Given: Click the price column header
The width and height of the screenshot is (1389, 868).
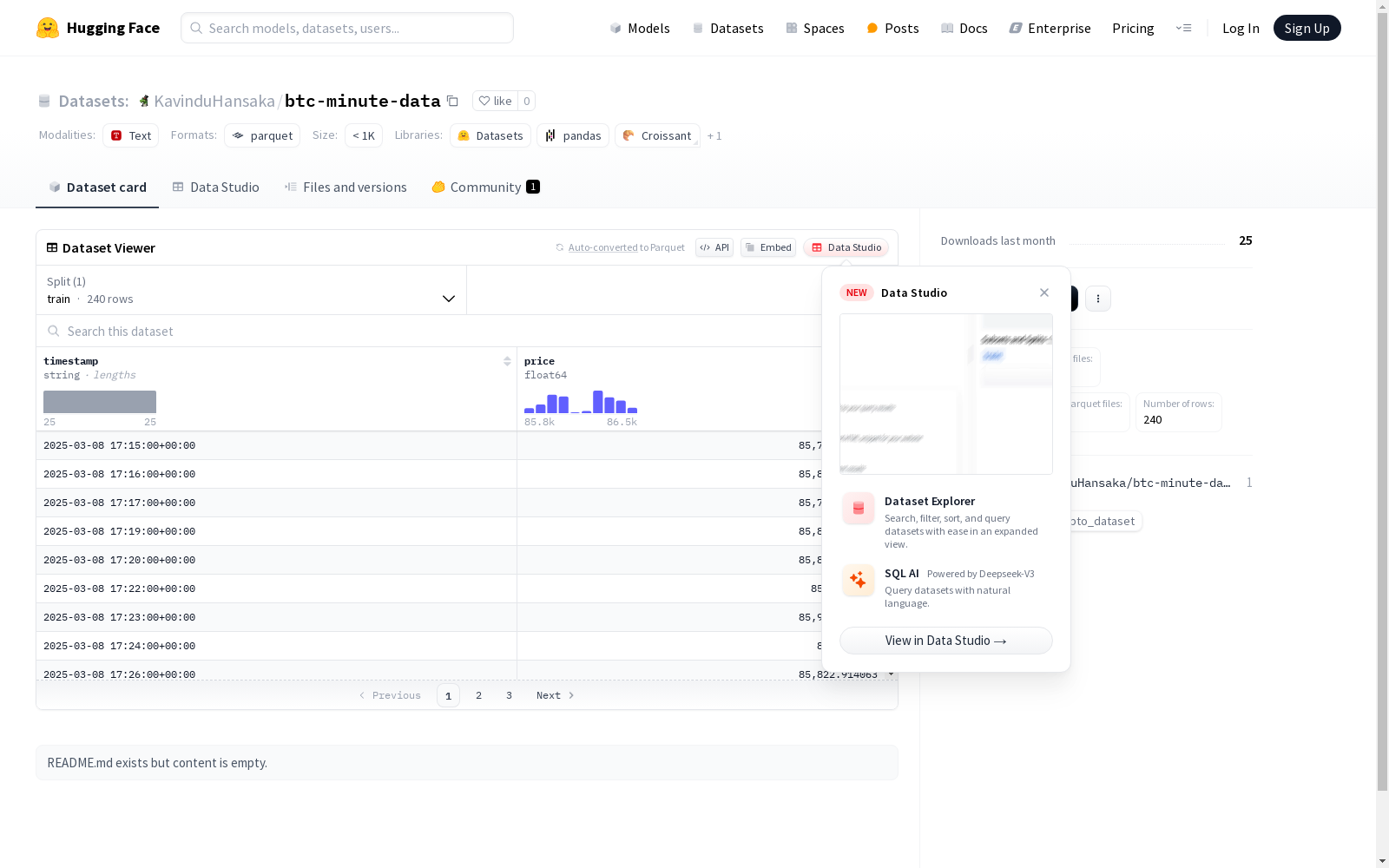Looking at the screenshot, I should pos(539,361).
